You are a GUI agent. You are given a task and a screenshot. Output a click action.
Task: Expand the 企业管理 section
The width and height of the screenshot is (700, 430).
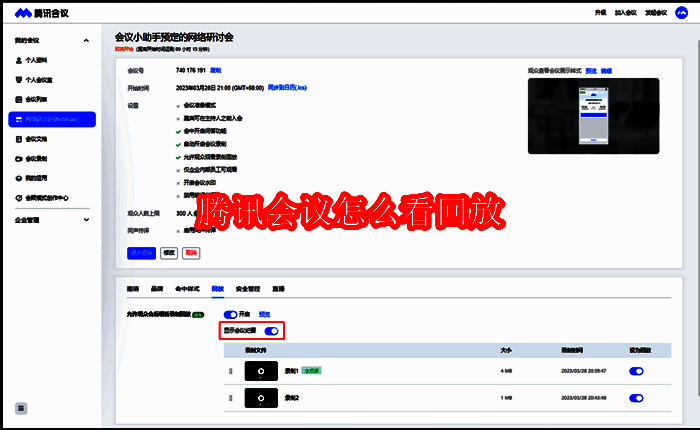tap(86, 220)
